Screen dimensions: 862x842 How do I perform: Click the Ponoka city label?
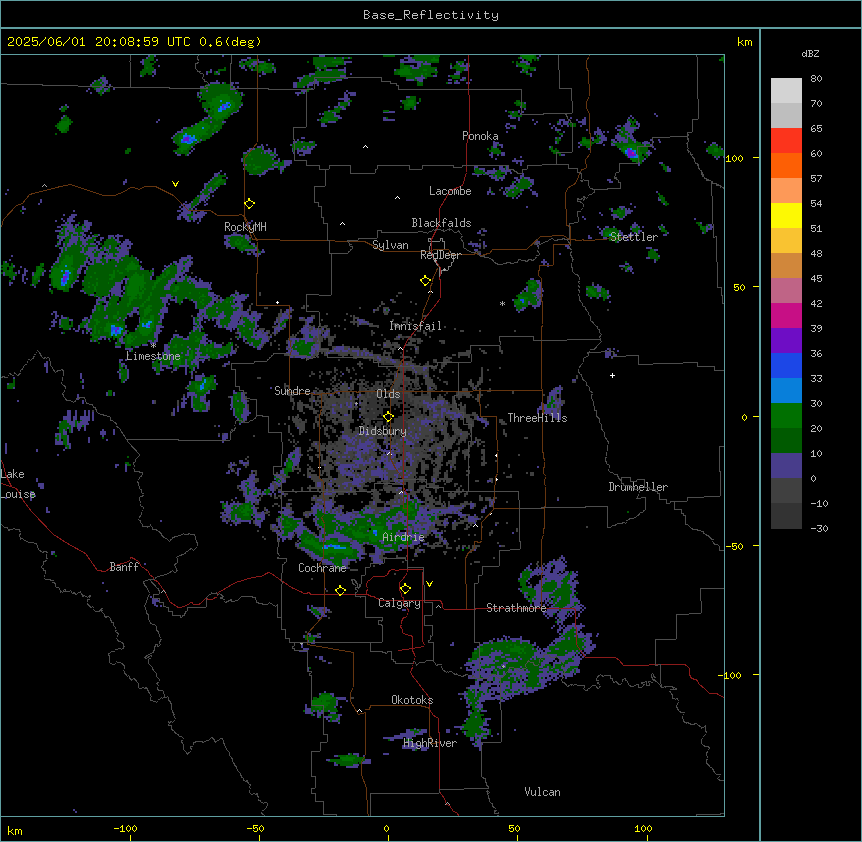pos(480,136)
